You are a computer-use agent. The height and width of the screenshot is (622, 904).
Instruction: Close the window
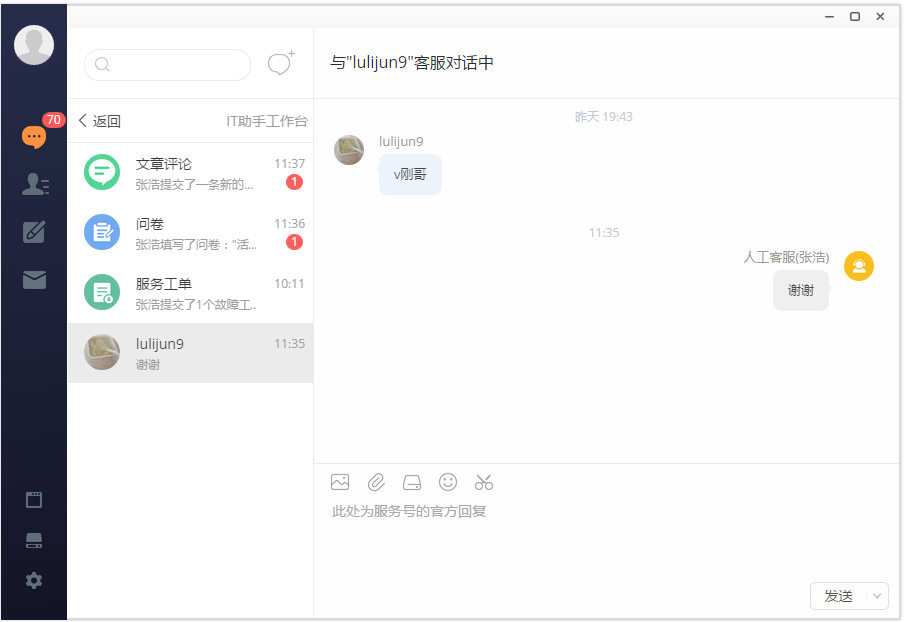click(880, 17)
